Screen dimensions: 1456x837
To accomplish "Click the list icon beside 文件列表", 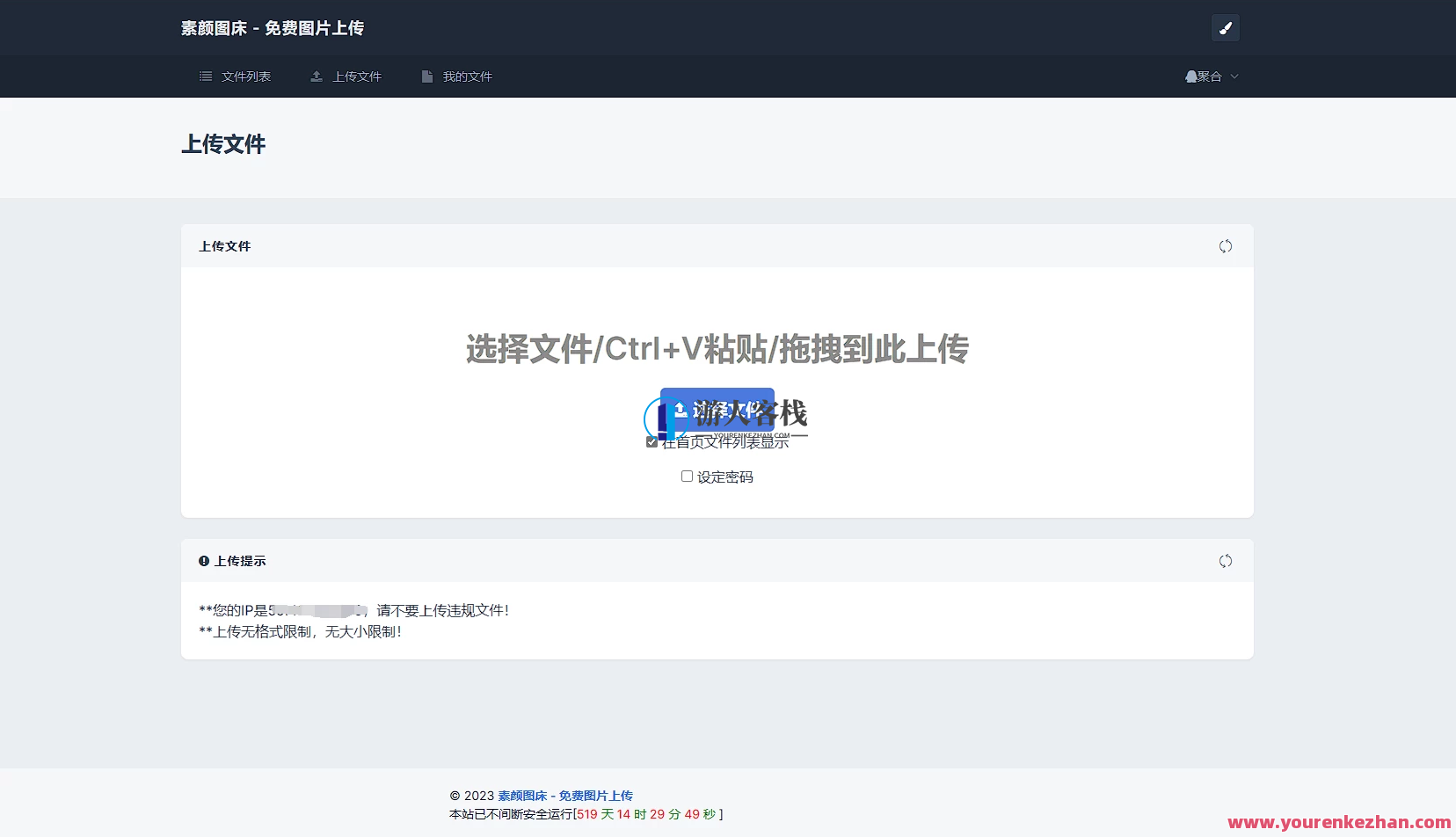I will coord(207,76).
